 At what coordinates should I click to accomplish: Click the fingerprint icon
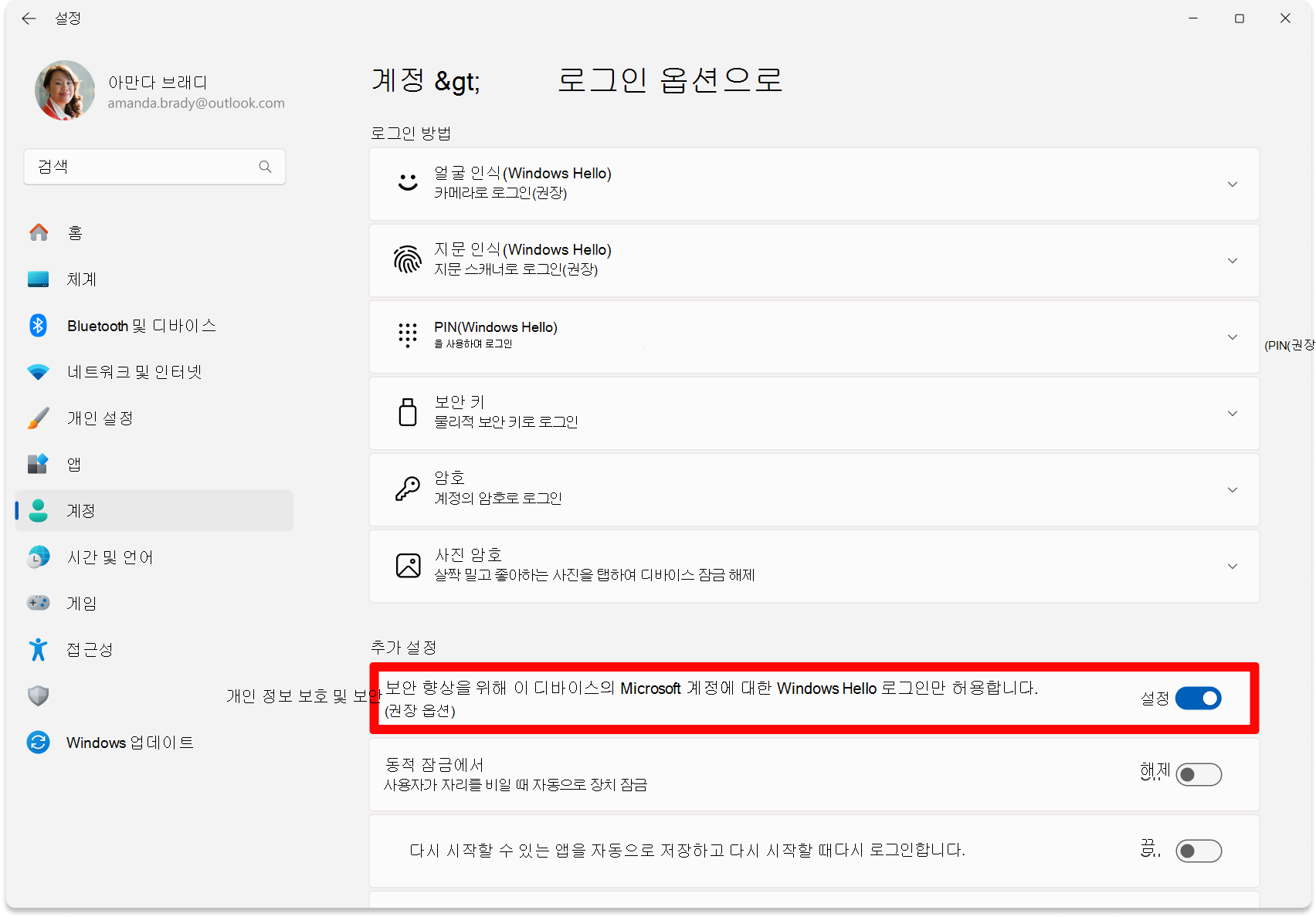click(x=408, y=259)
